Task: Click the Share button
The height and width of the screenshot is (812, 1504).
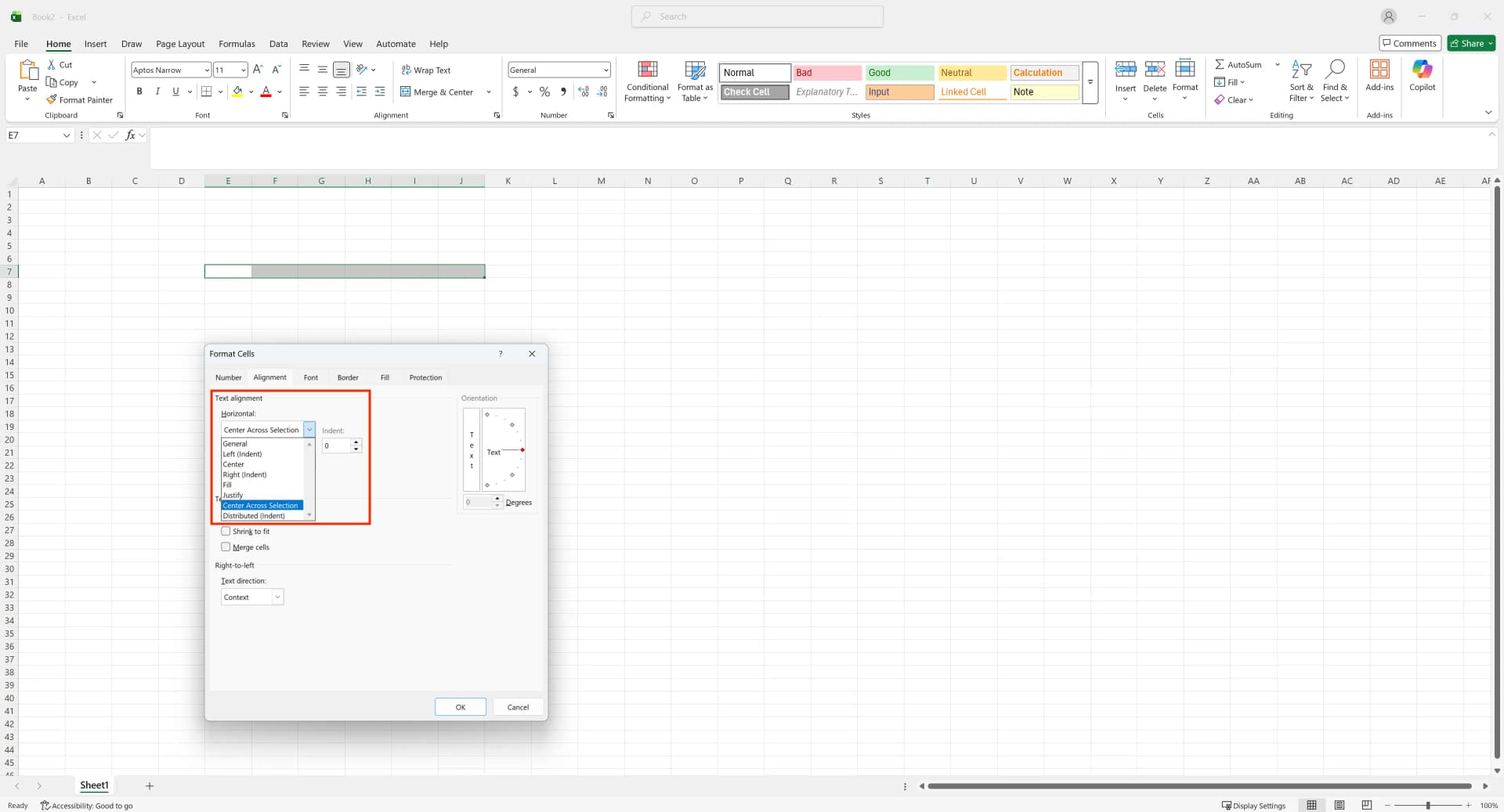Action: coord(1470,43)
